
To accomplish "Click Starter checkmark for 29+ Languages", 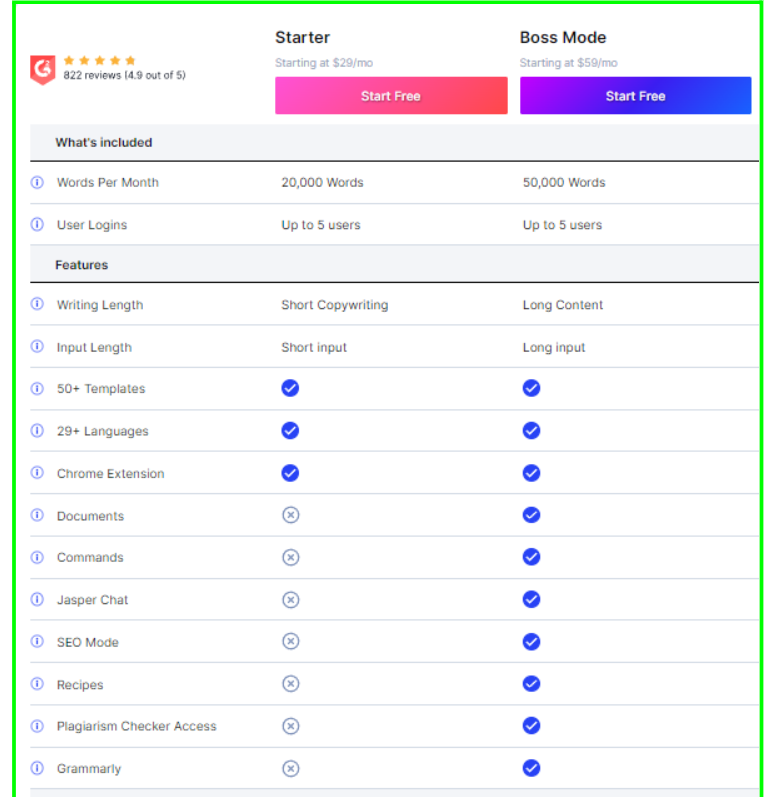I will tap(290, 431).
